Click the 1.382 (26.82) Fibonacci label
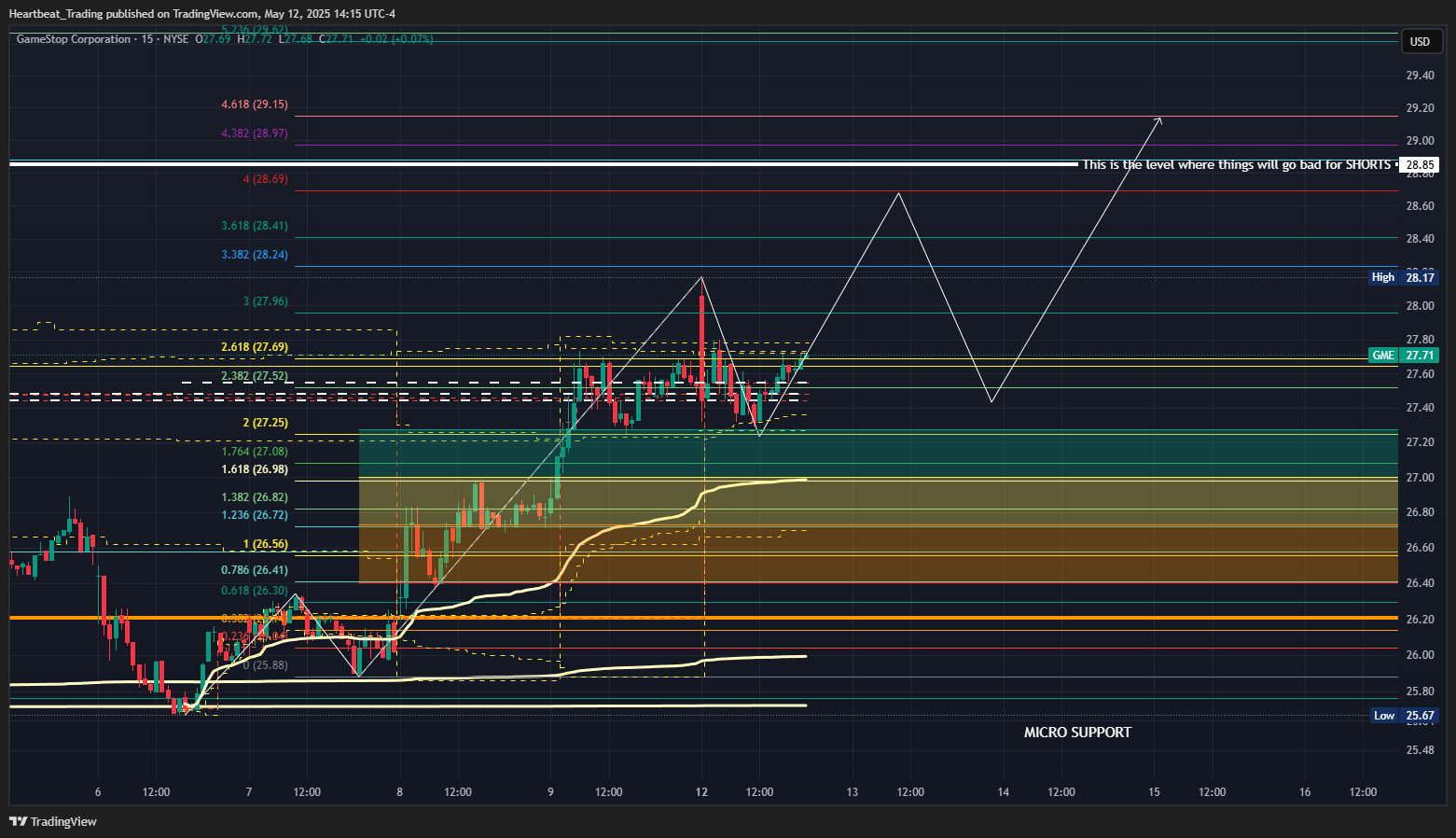The height and width of the screenshot is (838, 1456). click(x=255, y=497)
